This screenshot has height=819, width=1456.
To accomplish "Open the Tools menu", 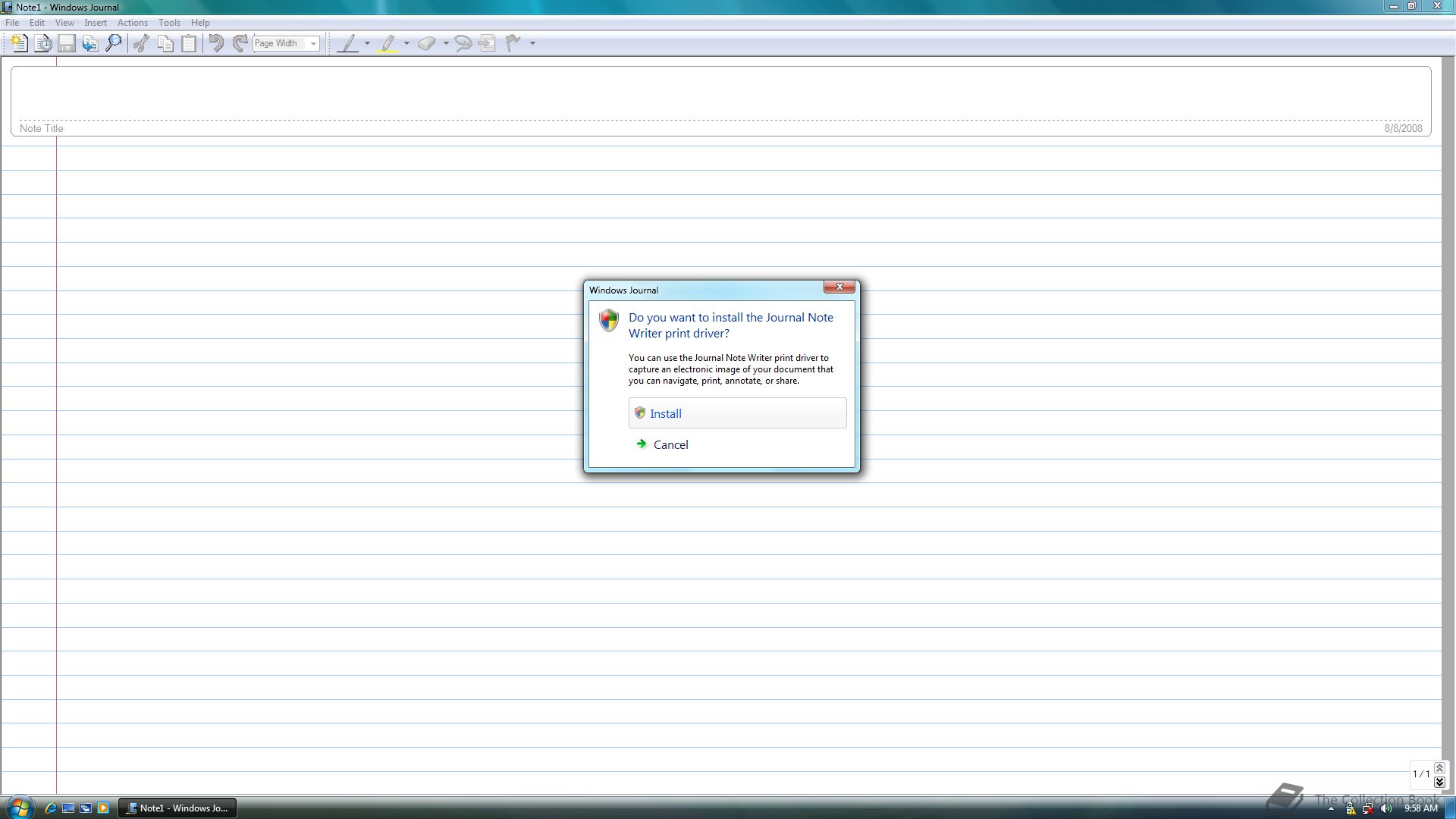I will pos(169,23).
